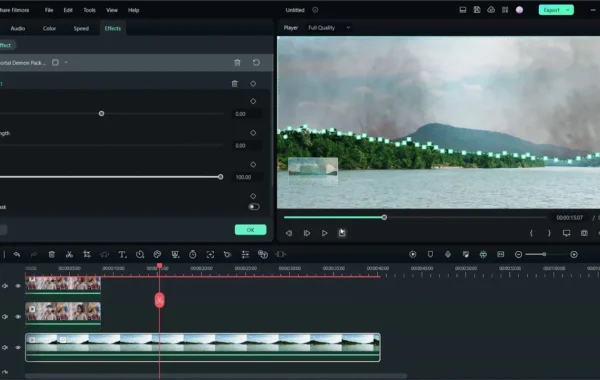
Task: Click the track layout icon before zoom minus
Action: (501, 254)
